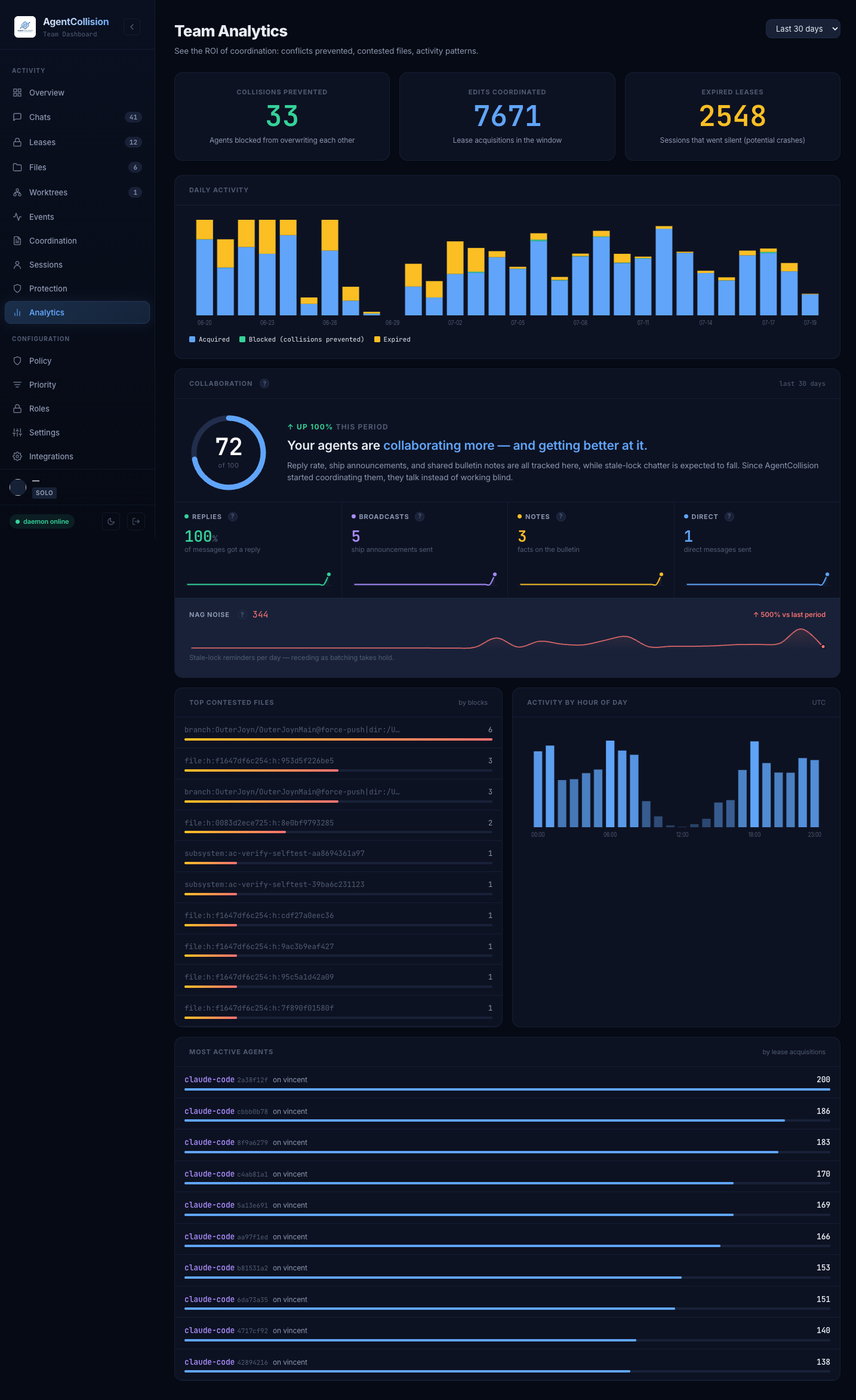Click the Events pulse icon
Image resolution: width=856 pixels, height=1400 pixels.
(17, 217)
